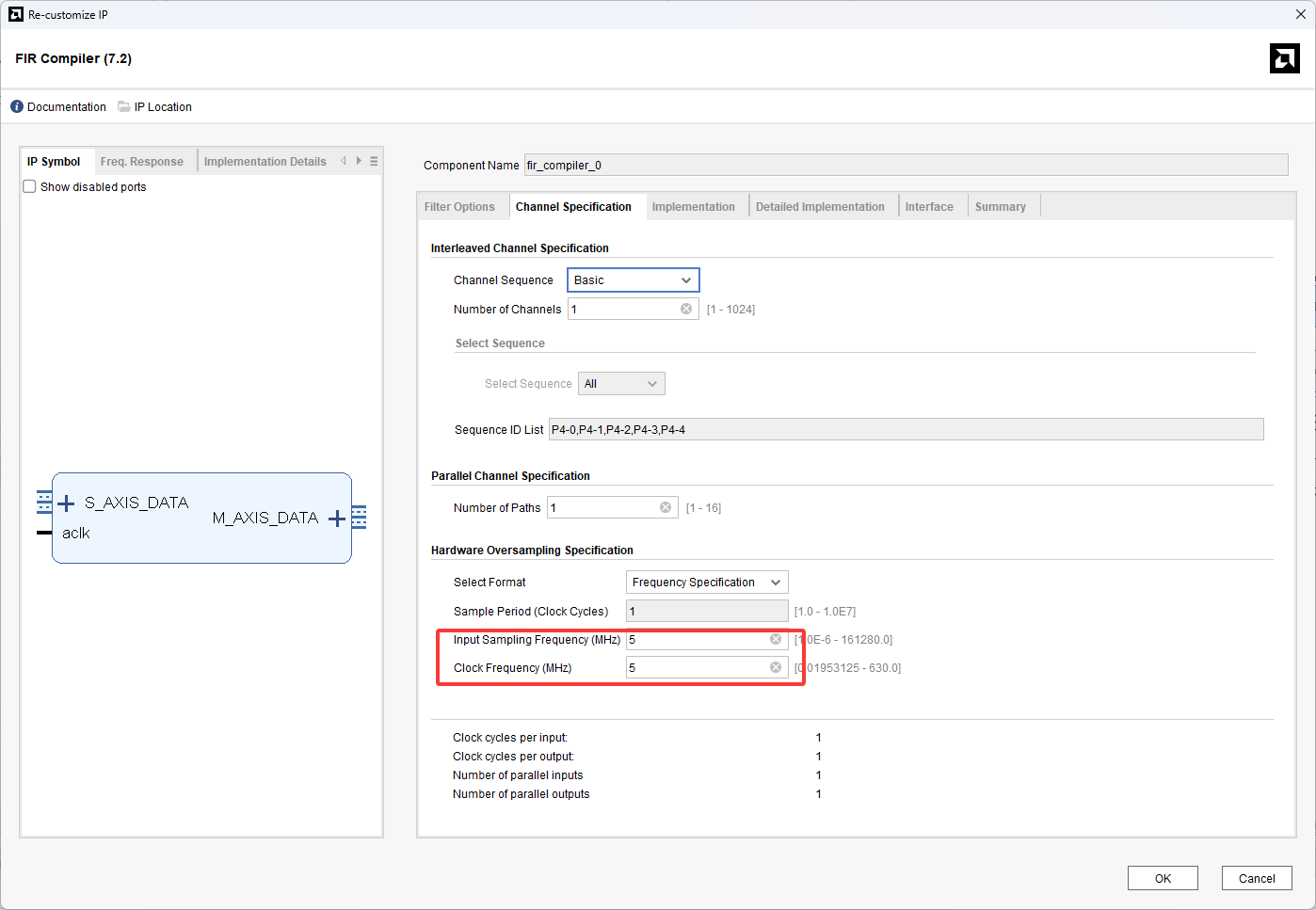Go to the Detailed Implementation tab

pos(820,207)
